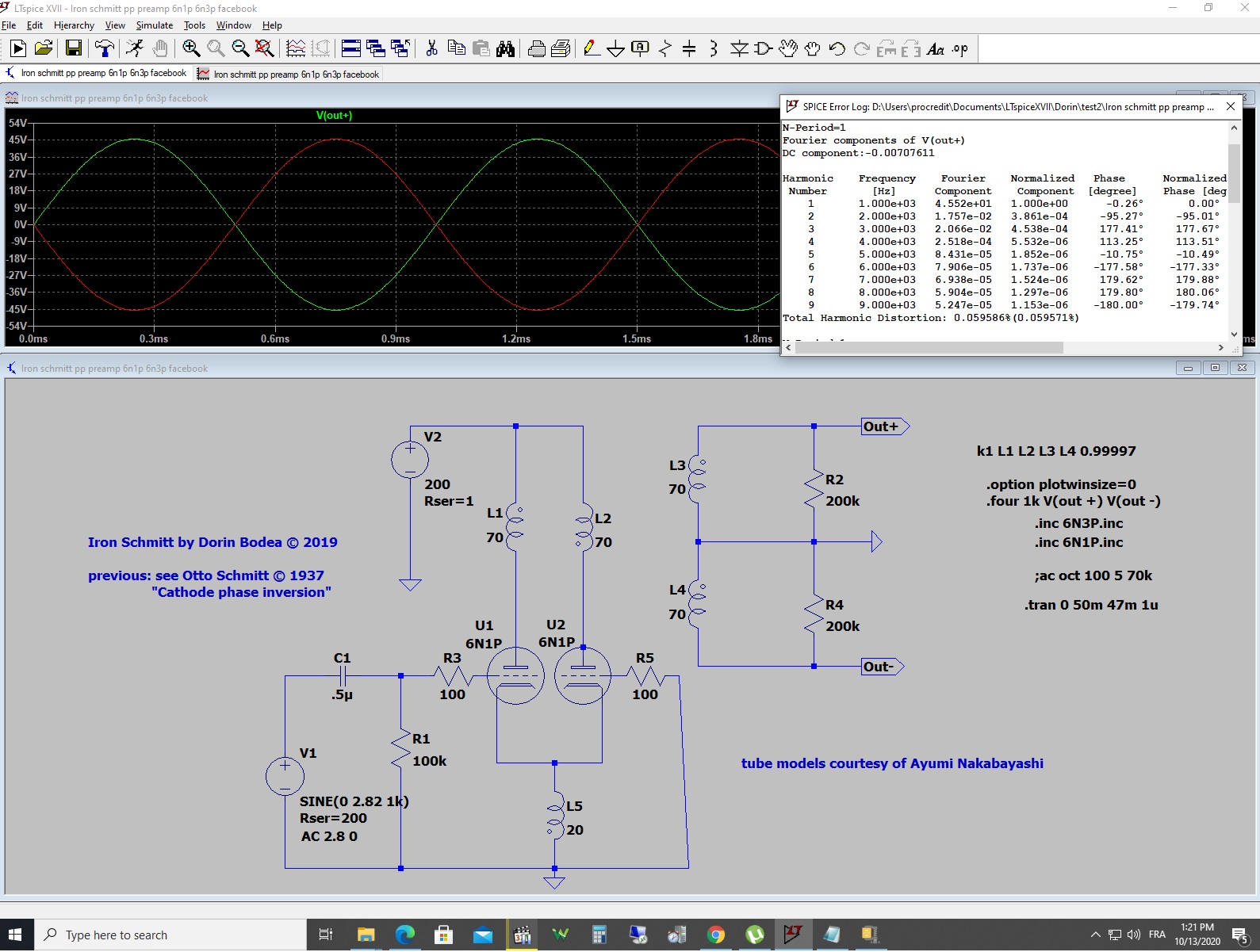Open the taskbar clock showing 1:21 PM
1260x952 pixels.
[1197, 935]
